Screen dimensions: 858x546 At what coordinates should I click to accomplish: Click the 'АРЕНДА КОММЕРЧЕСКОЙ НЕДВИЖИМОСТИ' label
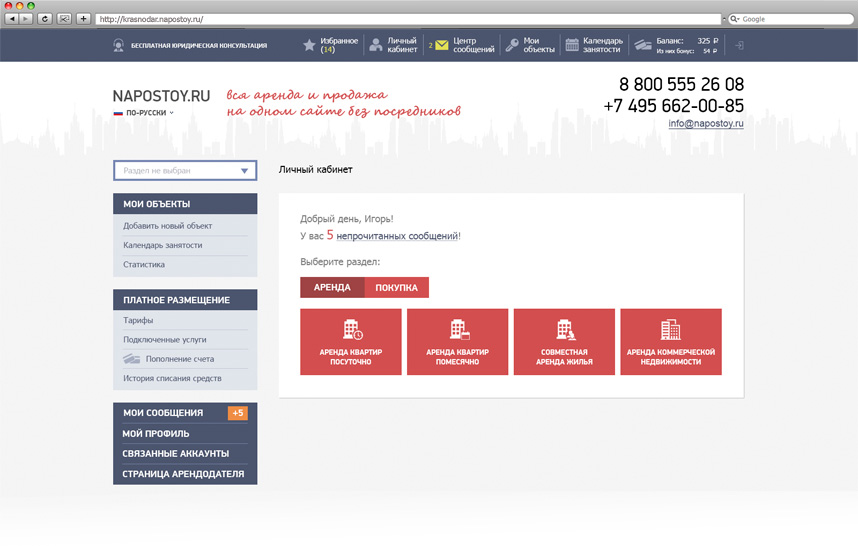(671, 357)
